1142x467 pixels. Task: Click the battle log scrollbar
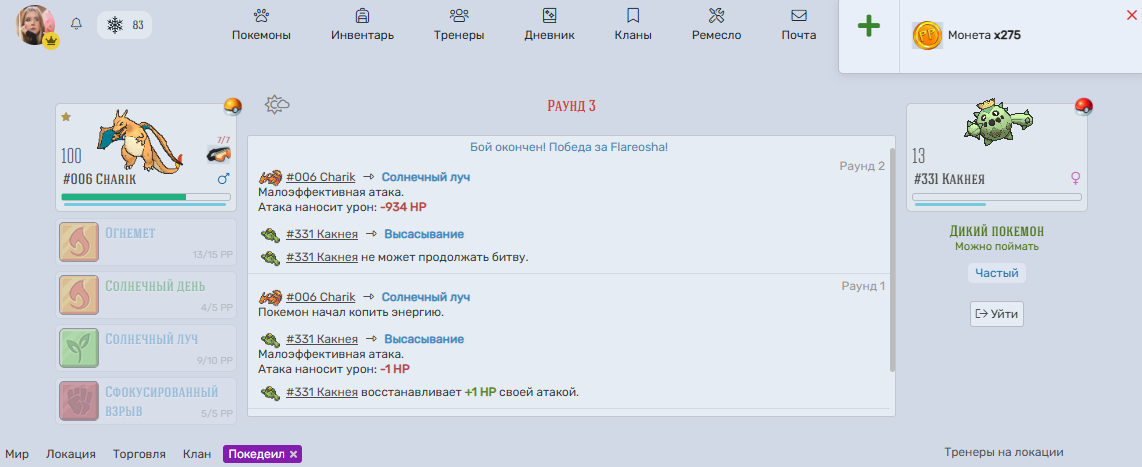892,270
